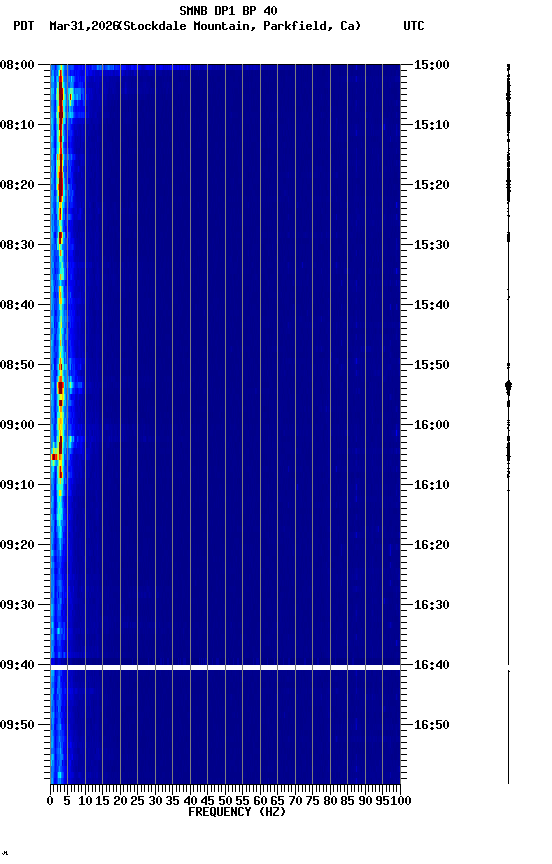Click the 100 Hz axis tick label

[401, 802]
